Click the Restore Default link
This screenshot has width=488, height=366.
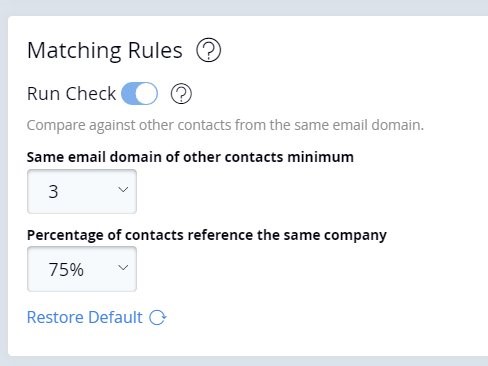tap(85, 317)
